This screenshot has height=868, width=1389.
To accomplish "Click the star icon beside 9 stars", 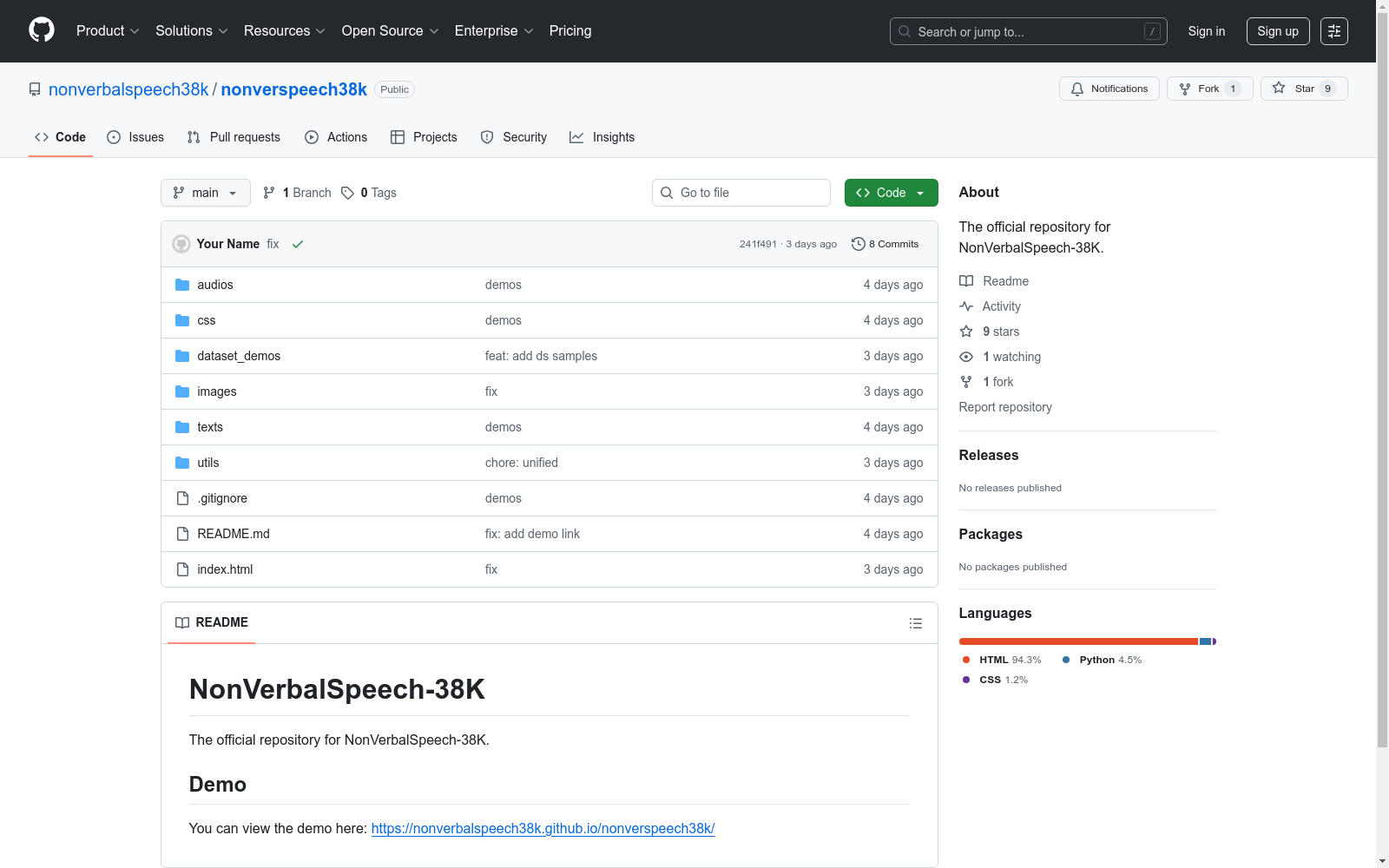I will pos(966,332).
